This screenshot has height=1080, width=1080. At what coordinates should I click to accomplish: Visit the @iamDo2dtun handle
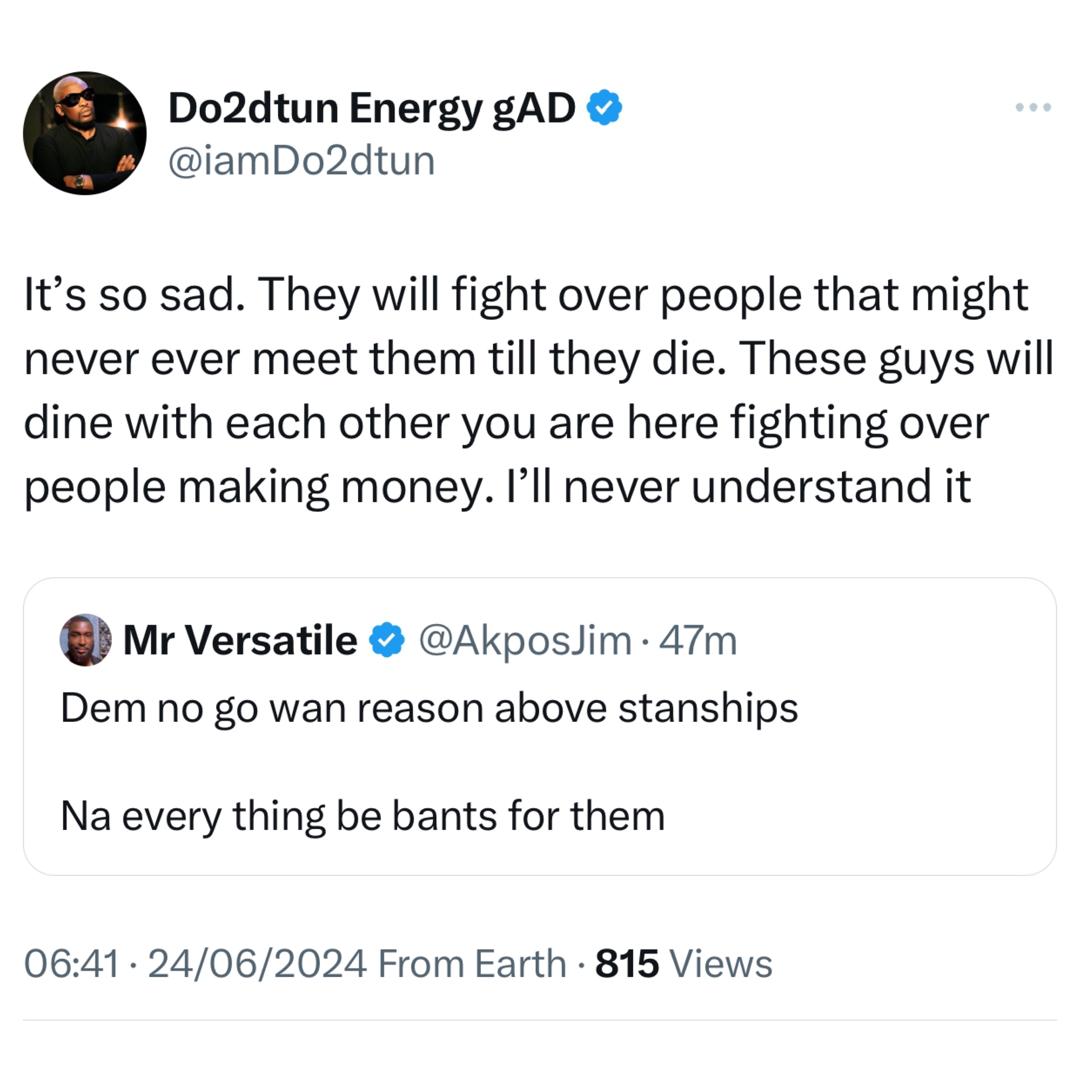point(301,159)
